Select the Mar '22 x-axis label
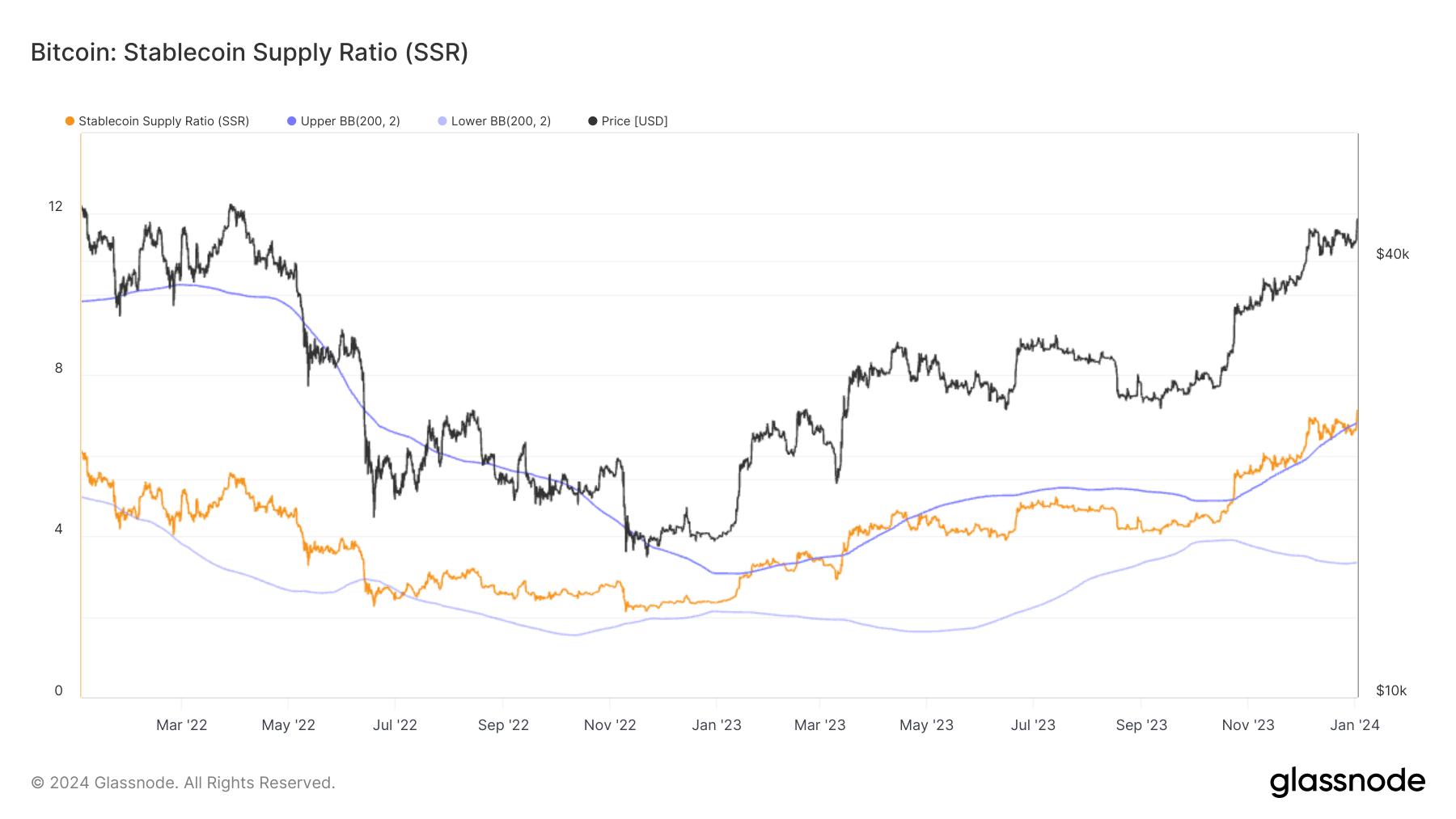Screen dimensions: 1456x819 click(181, 725)
